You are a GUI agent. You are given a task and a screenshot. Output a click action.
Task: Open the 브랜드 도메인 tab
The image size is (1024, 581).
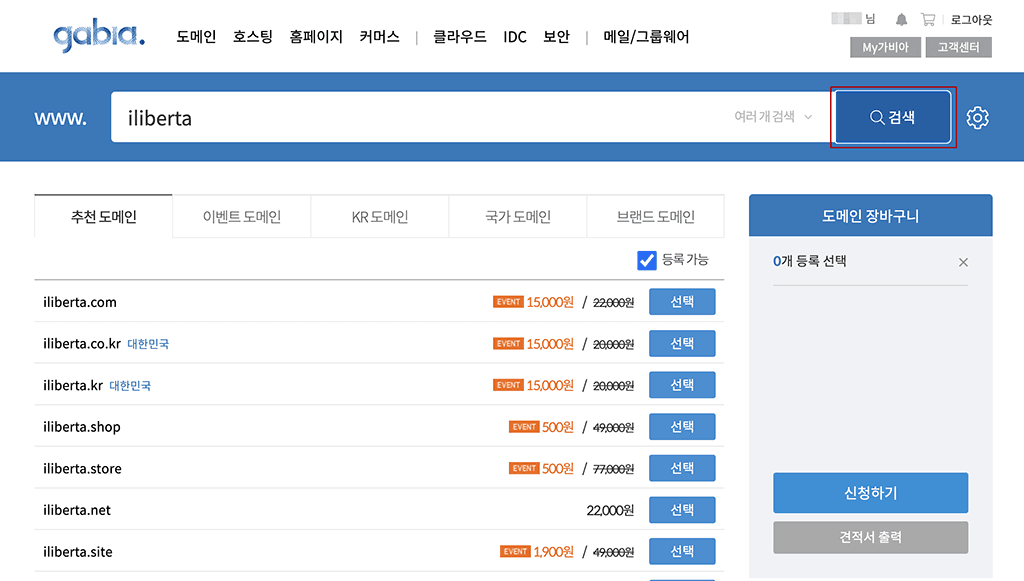[655, 216]
